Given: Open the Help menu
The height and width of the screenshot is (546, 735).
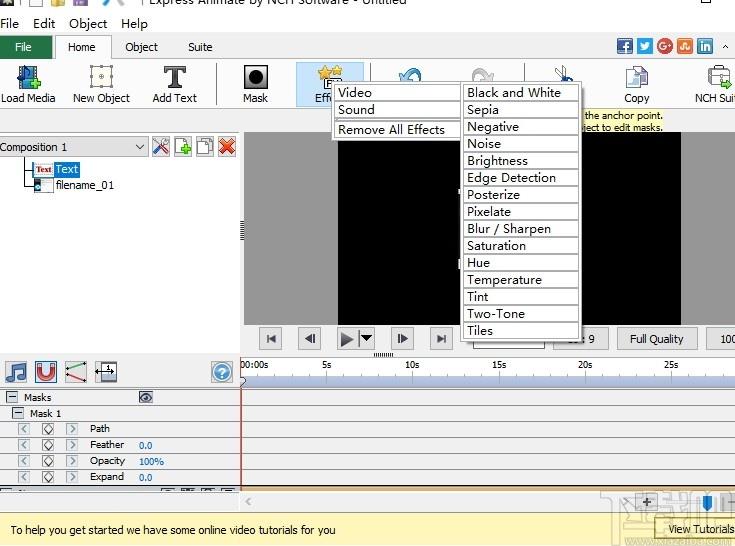Looking at the screenshot, I should [x=134, y=23].
